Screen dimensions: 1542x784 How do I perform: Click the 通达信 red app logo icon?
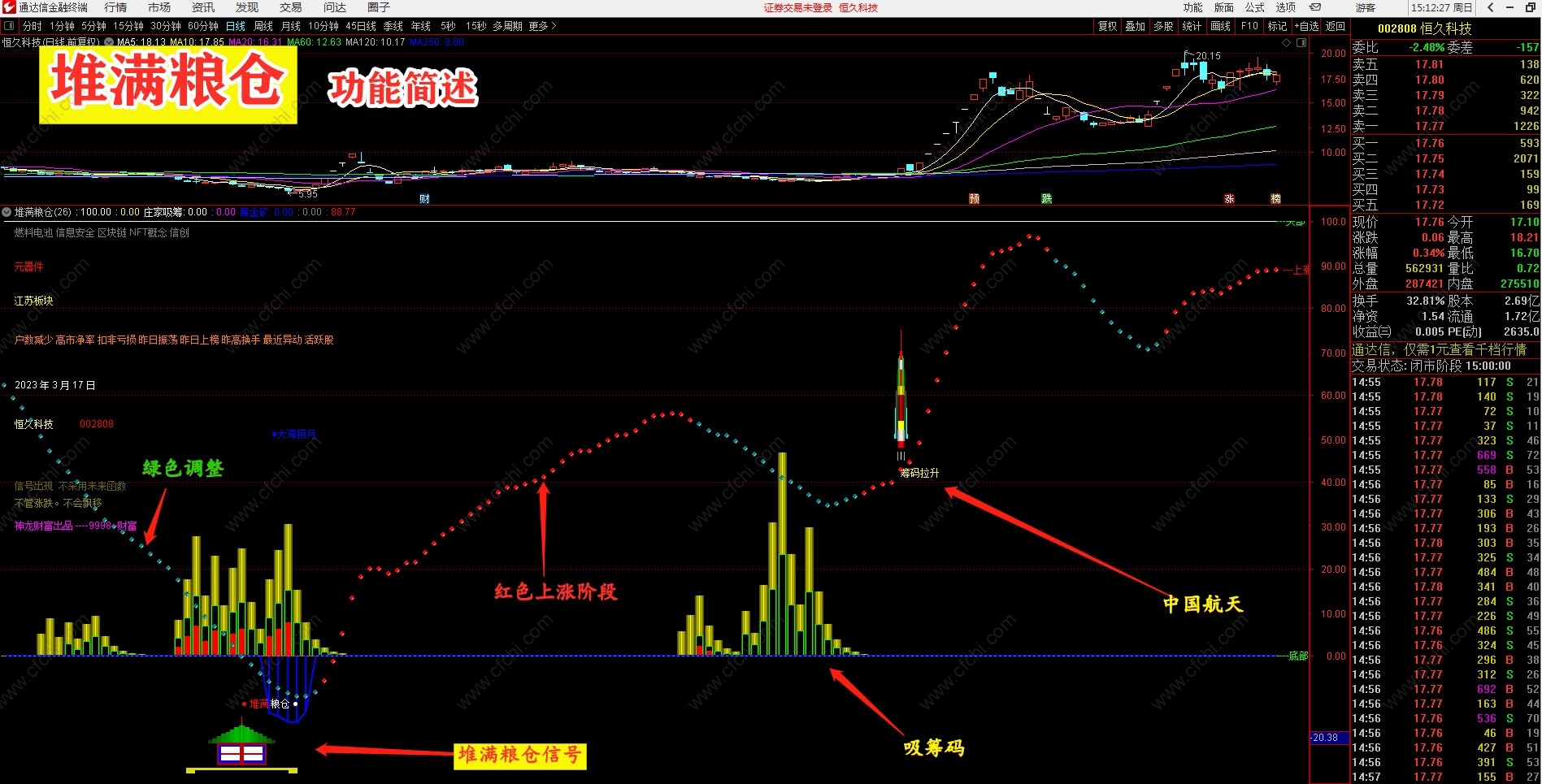[x=9, y=7]
